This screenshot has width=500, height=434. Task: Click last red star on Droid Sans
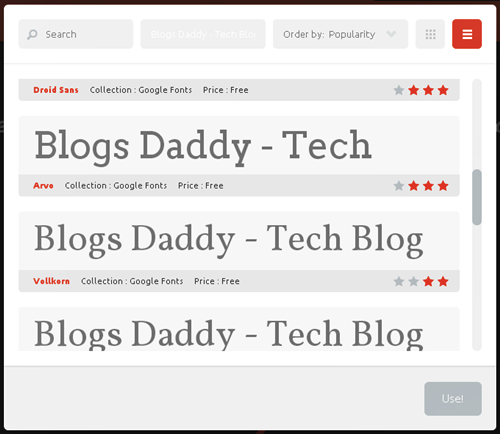443,90
